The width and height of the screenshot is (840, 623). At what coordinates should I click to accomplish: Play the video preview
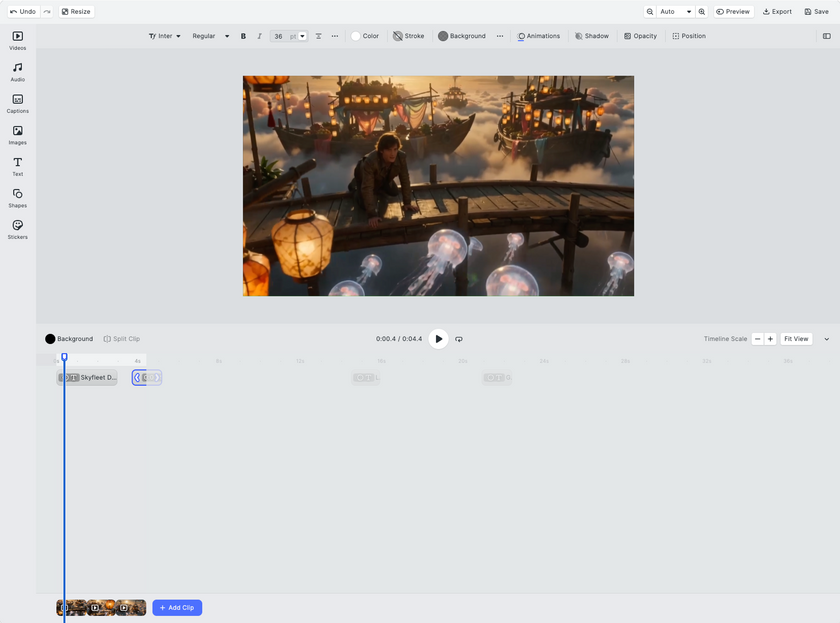[438, 339]
